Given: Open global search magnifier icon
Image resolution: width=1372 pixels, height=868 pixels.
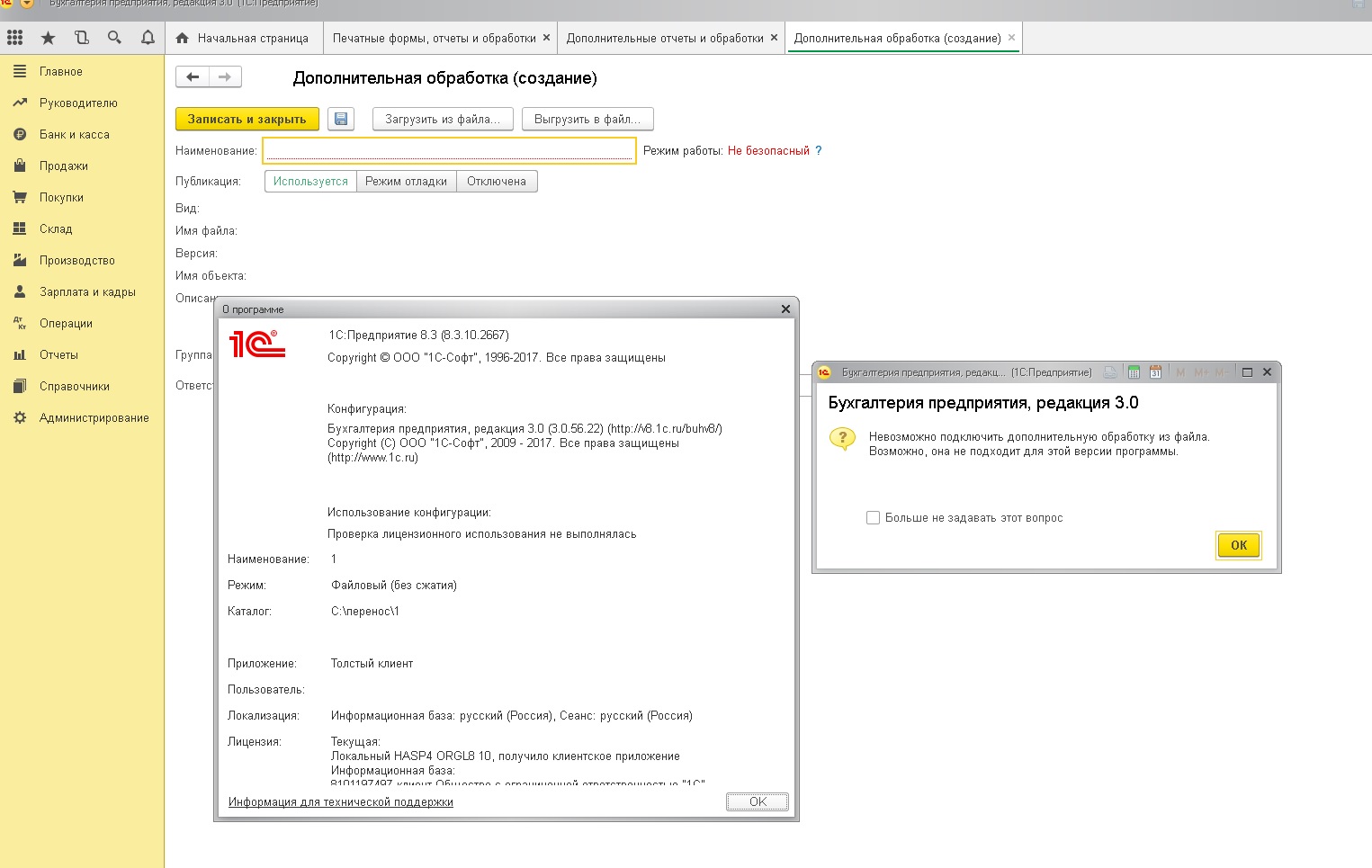Looking at the screenshot, I should point(114,38).
